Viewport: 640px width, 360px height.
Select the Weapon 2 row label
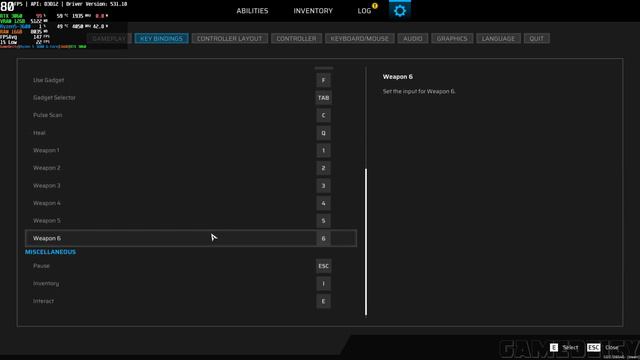[47, 168]
